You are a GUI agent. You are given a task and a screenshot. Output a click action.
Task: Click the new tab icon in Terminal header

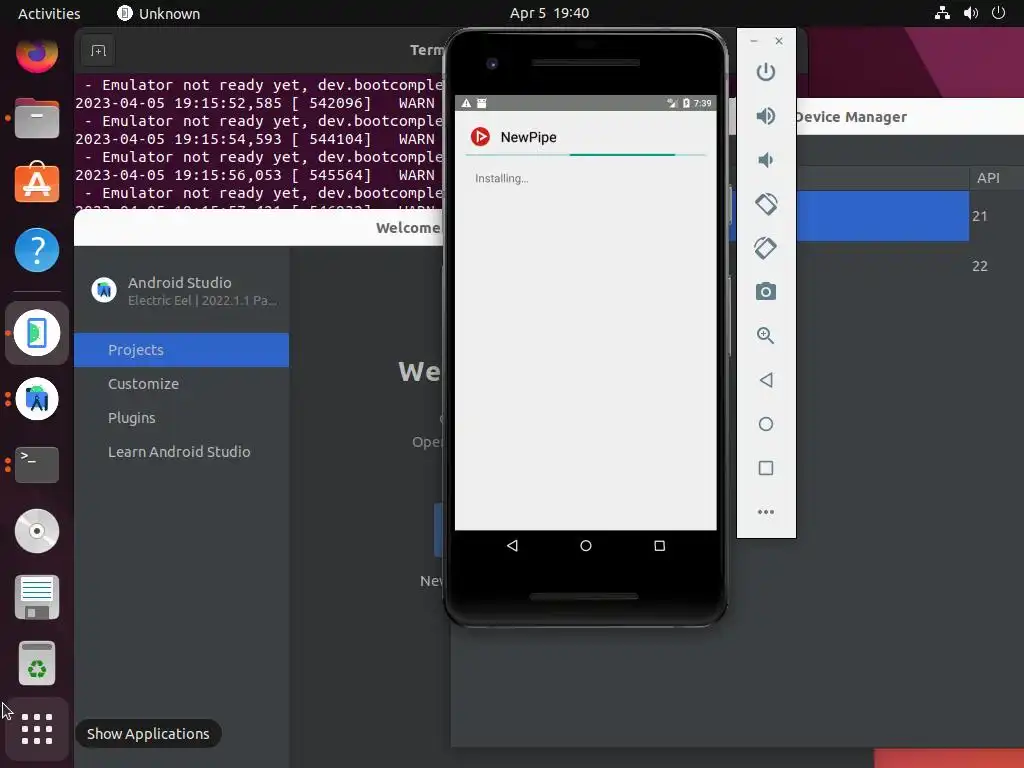pyautogui.click(x=98, y=50)
